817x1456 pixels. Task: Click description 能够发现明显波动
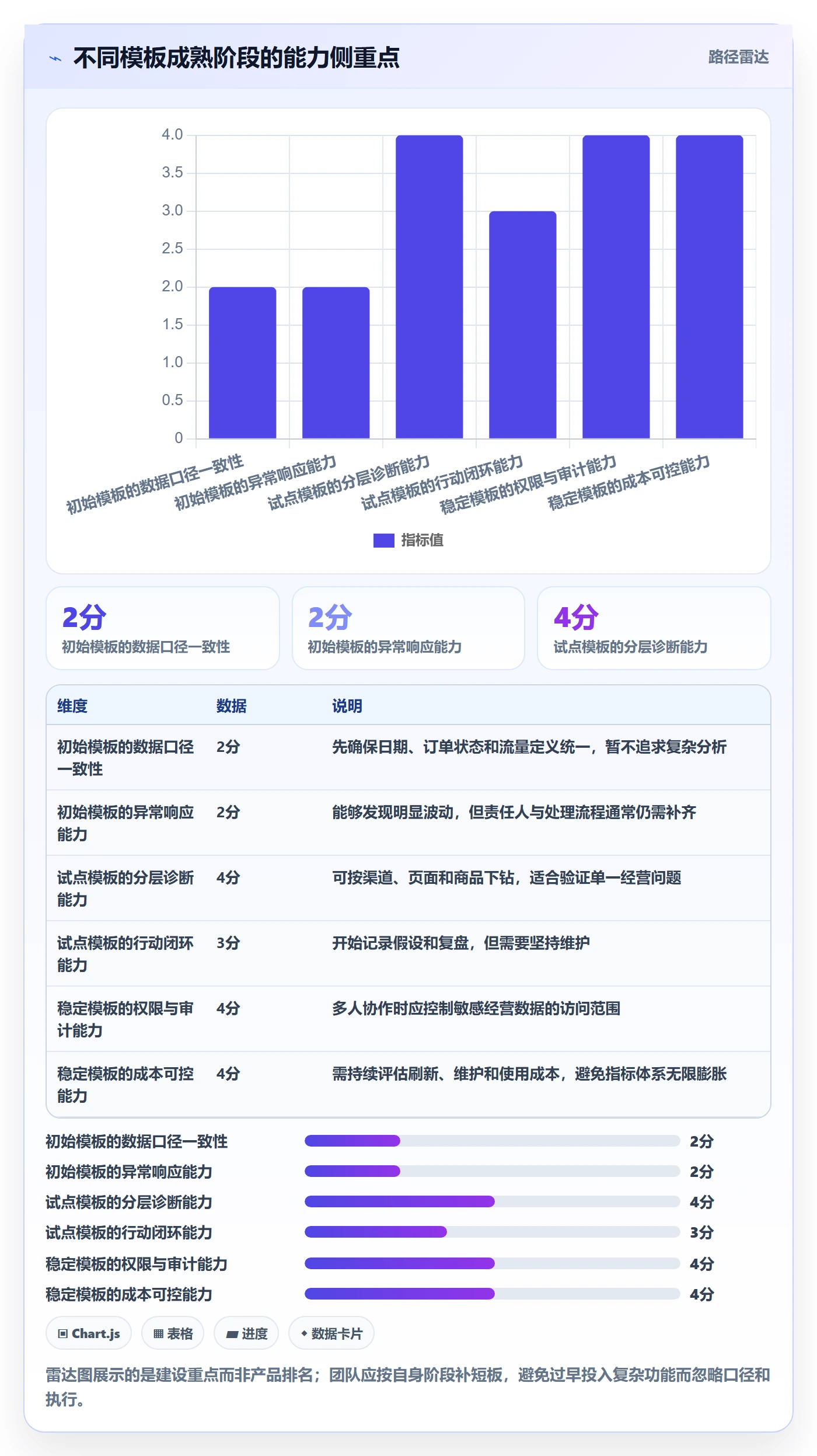point(514,812)
